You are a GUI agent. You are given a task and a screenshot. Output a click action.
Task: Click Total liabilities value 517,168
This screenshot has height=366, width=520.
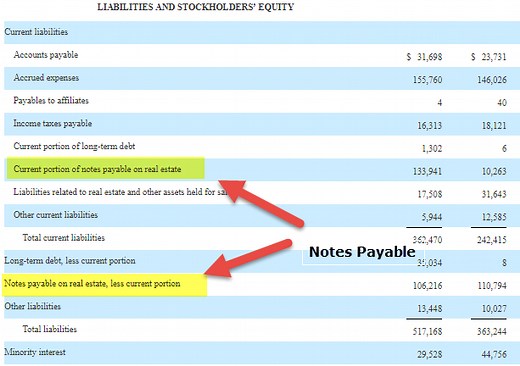pyautogui.click(x=428, y=331)
